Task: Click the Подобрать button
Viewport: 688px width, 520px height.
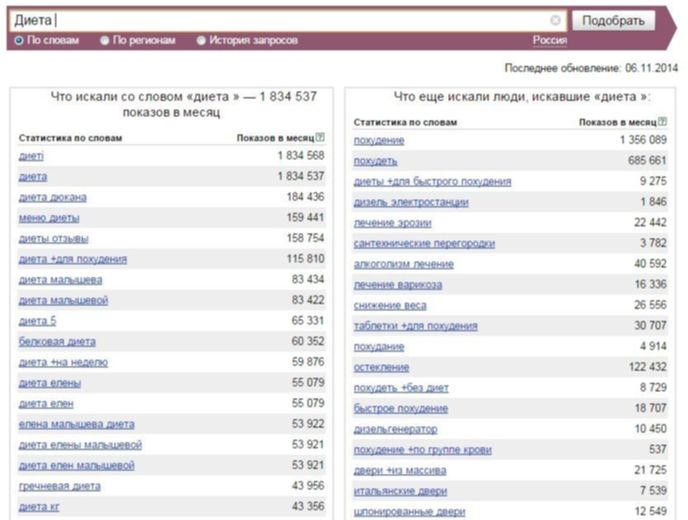Action: [613, 20]
